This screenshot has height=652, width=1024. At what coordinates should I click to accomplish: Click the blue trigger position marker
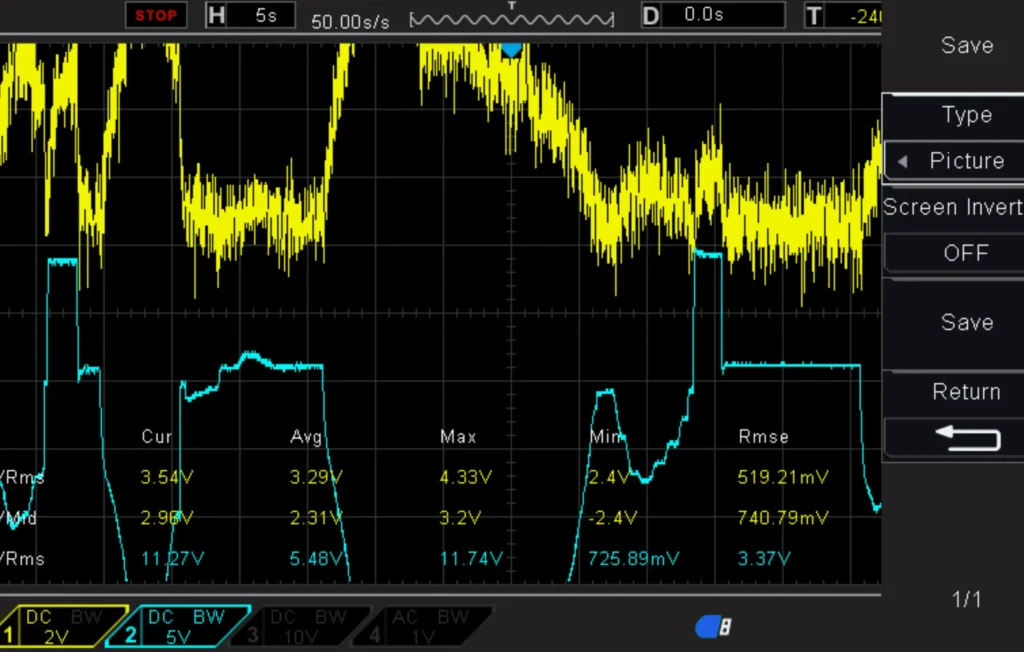[x=511, y=49]
